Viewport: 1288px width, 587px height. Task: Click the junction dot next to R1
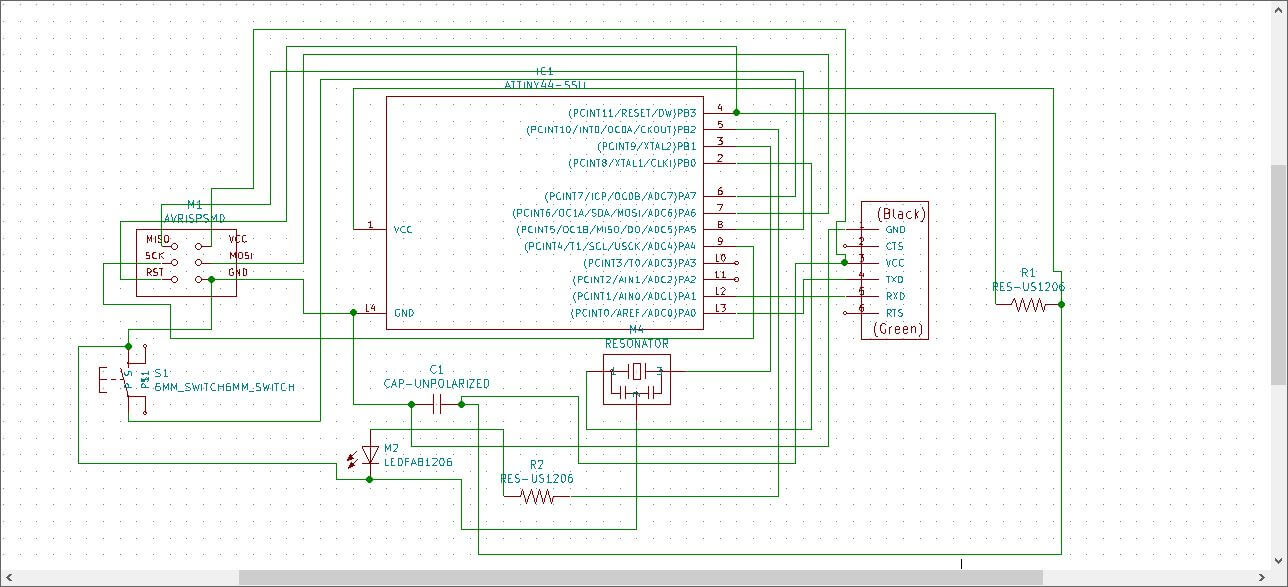(x=1061, y=305)
